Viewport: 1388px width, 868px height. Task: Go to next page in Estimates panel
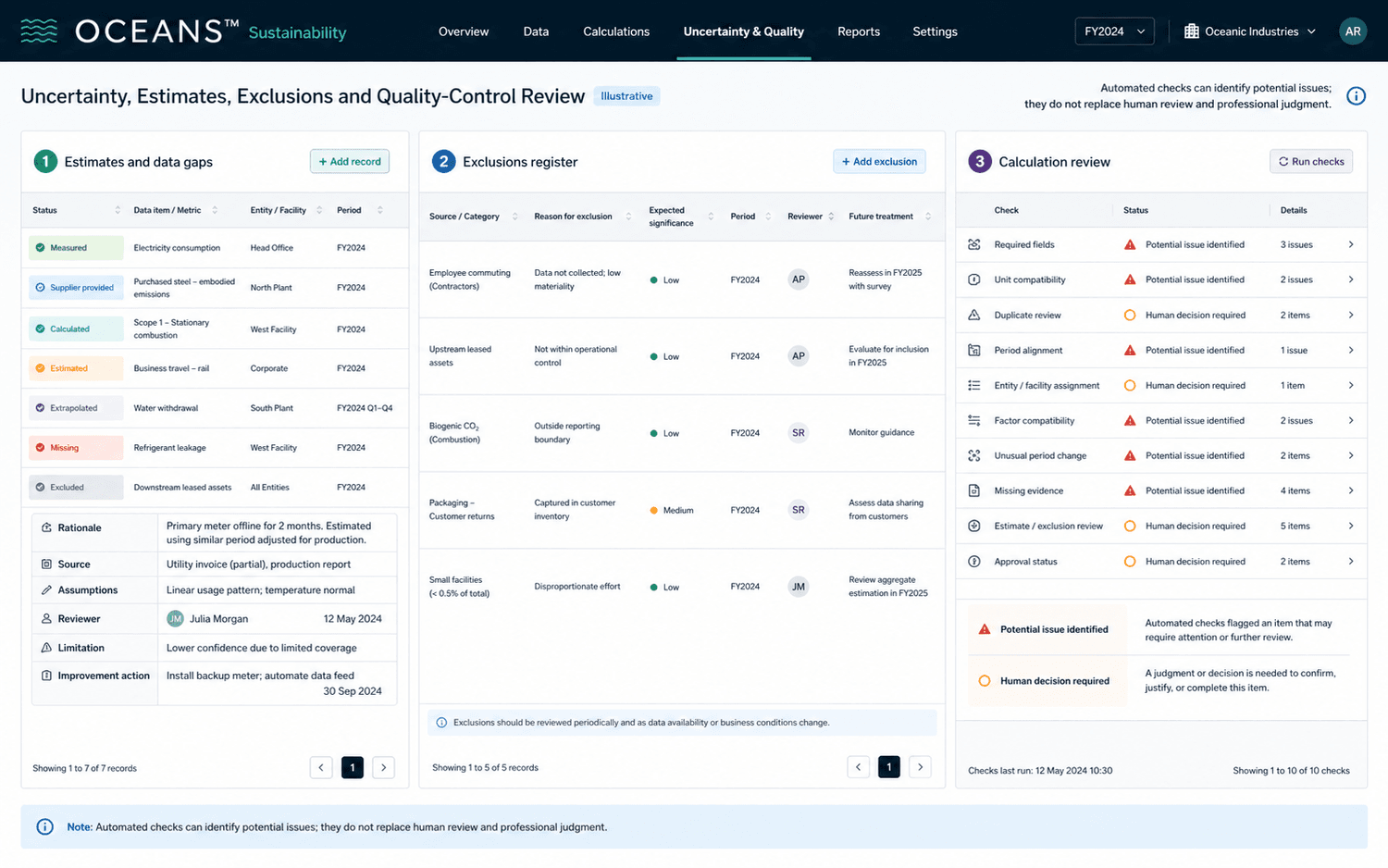coord(384,767)
